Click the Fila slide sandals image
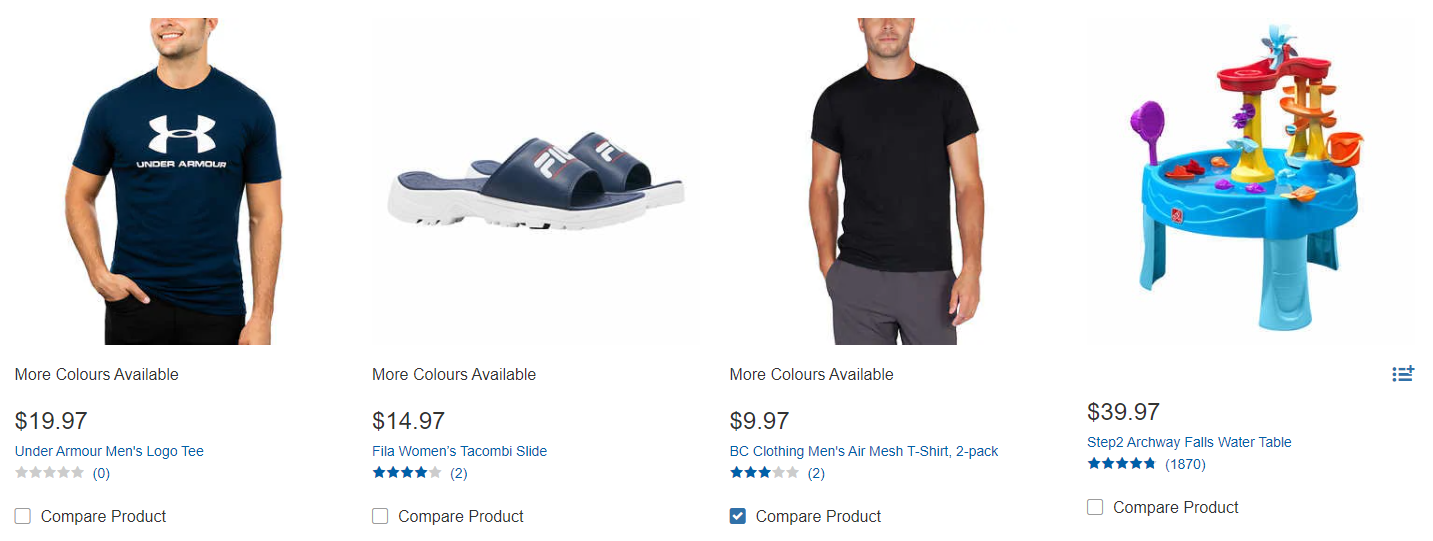Screen dimensions: 1433x541 point(535,180)
